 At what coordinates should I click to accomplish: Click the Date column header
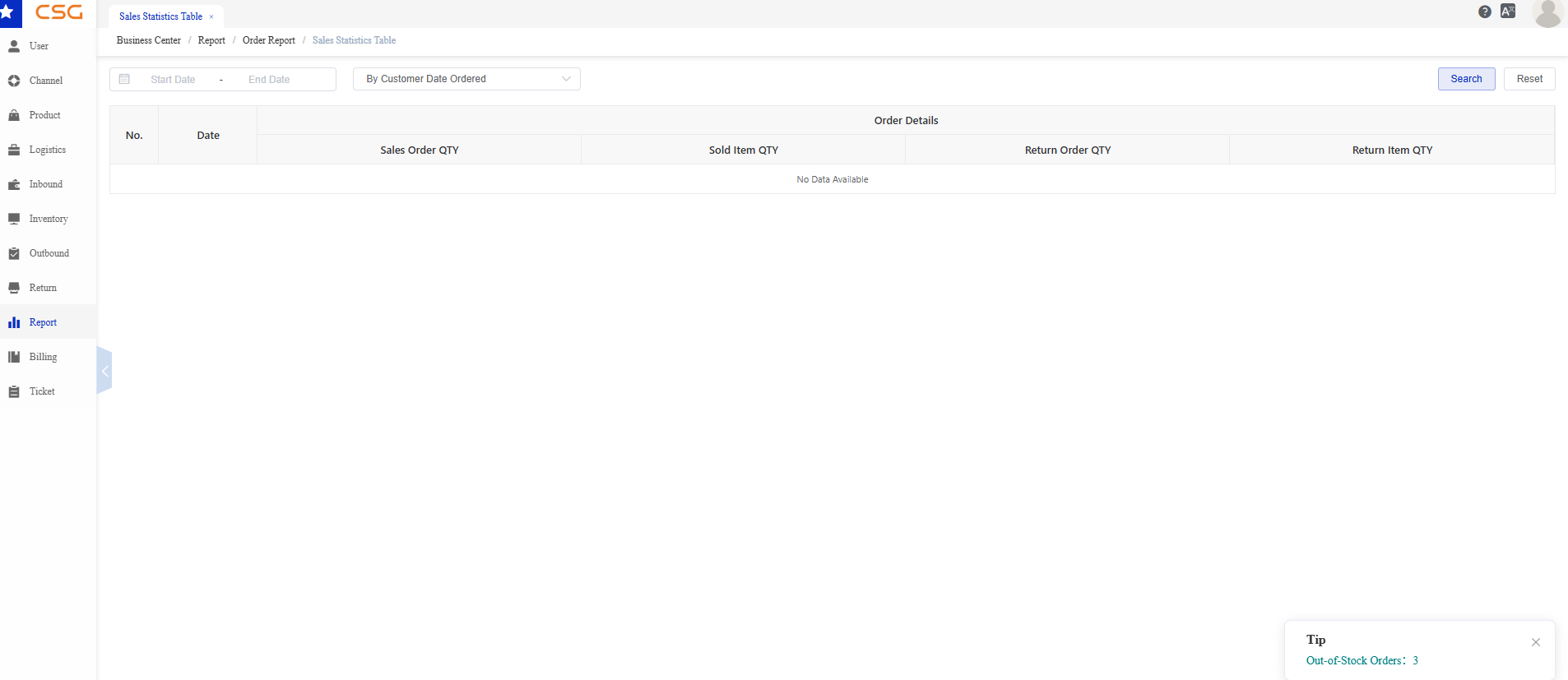point(208,135)
